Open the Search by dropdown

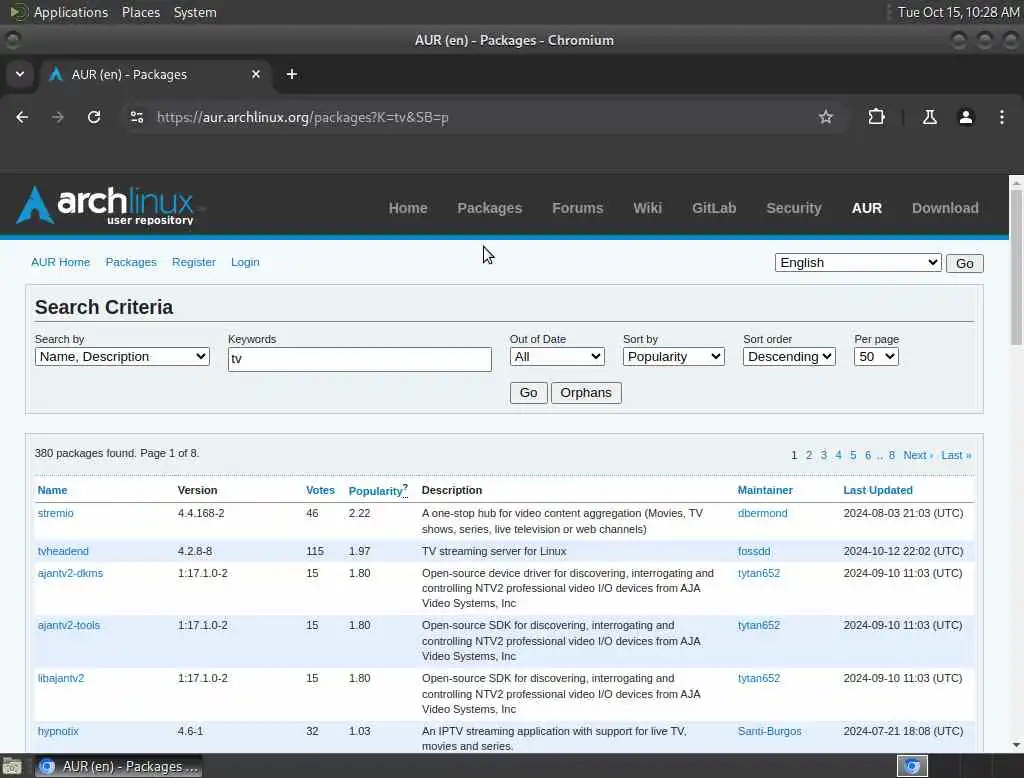tap(122, 357)
